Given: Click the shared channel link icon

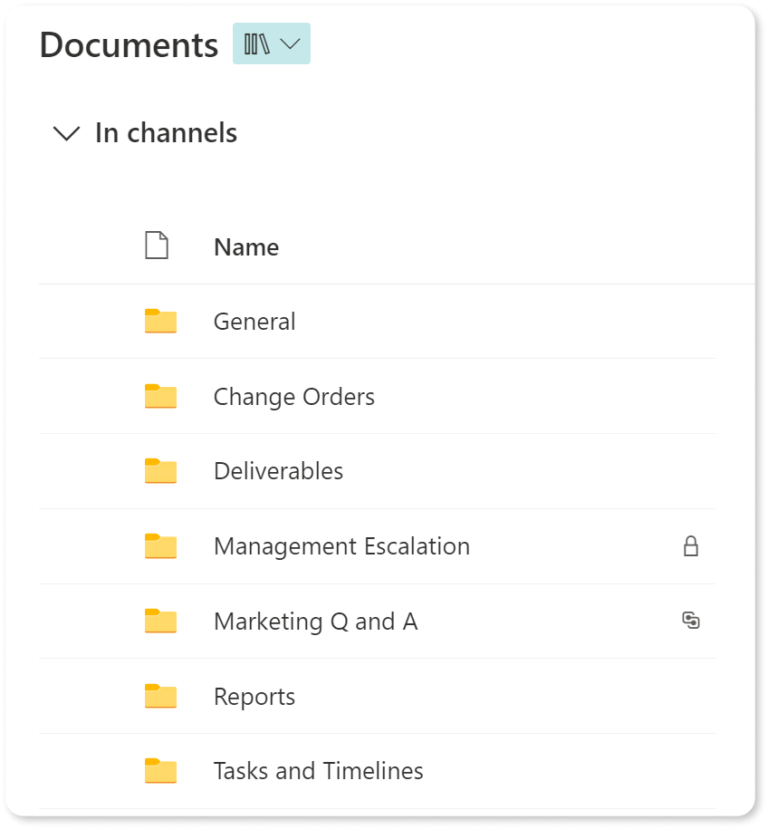Looking at the screenshot, I should (690, 621).
